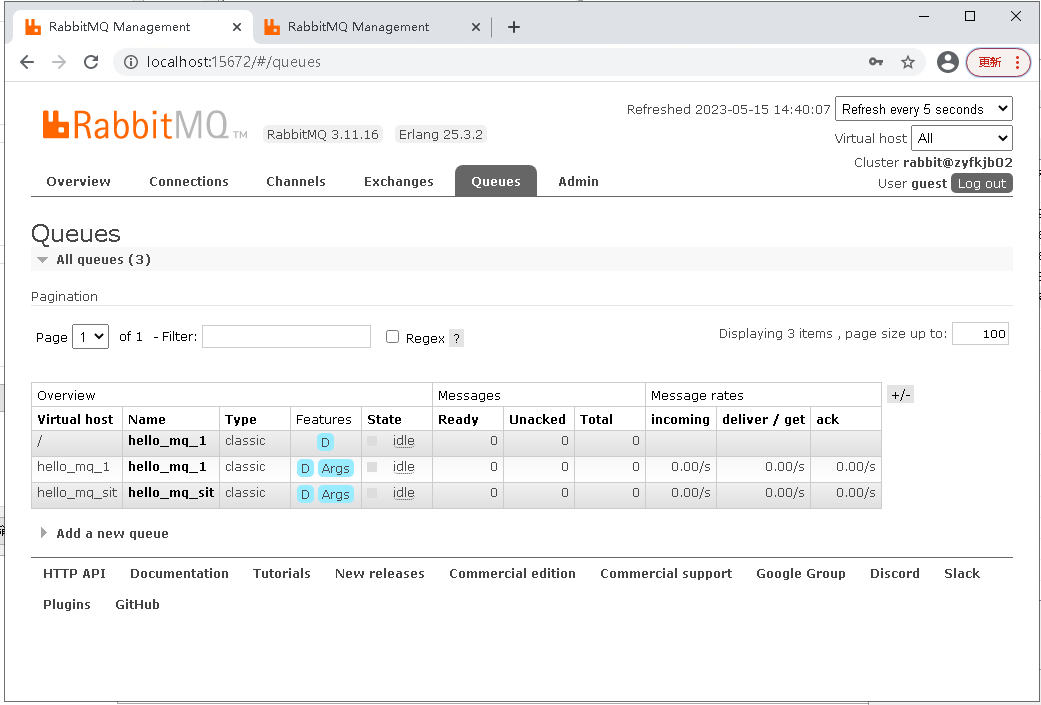Image resolution: width=1041 pixels, height=705 pixels.
Task: Open the Virtual host dropdown
Action: [961, 138]
